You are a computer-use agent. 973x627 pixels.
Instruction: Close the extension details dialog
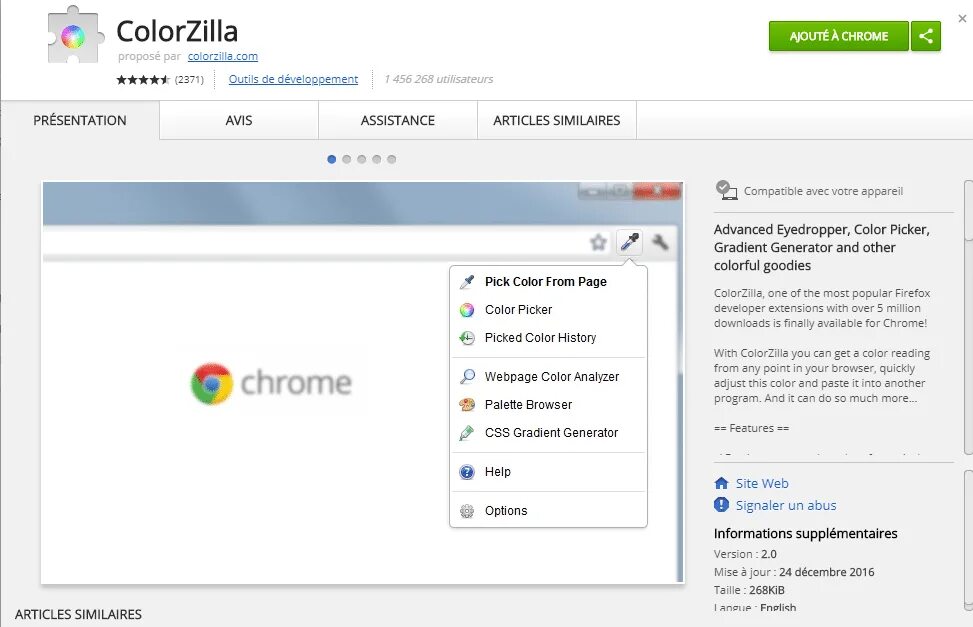pos(962,19)
